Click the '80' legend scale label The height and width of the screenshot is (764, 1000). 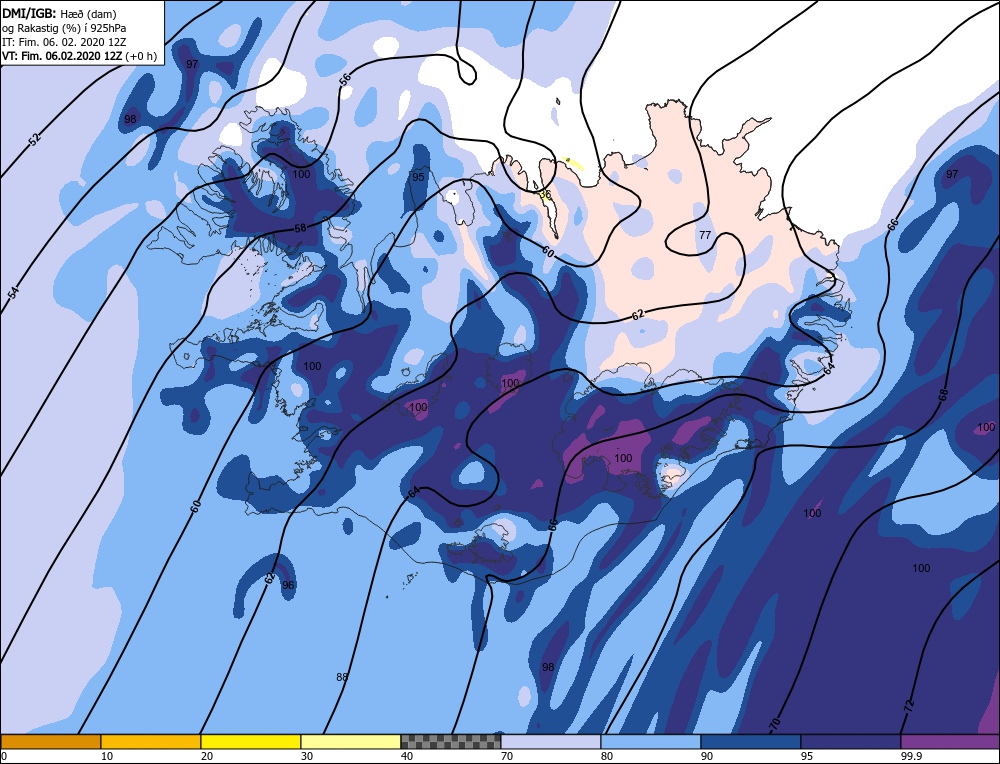pos(607,756)
